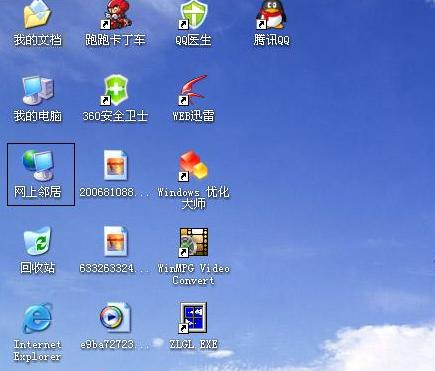The image size is (435, 371).
Task: Select the 网上邻居 network icon
Action: 37,165
